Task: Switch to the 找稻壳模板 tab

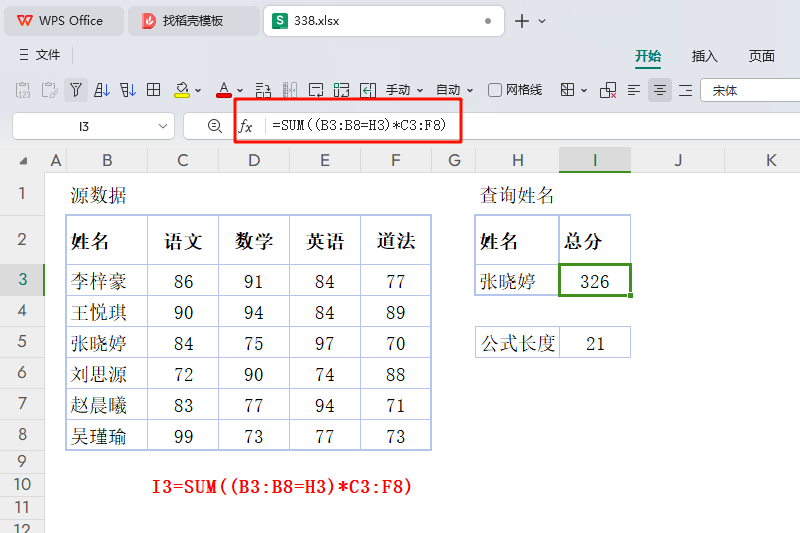Action: (193, 21)
